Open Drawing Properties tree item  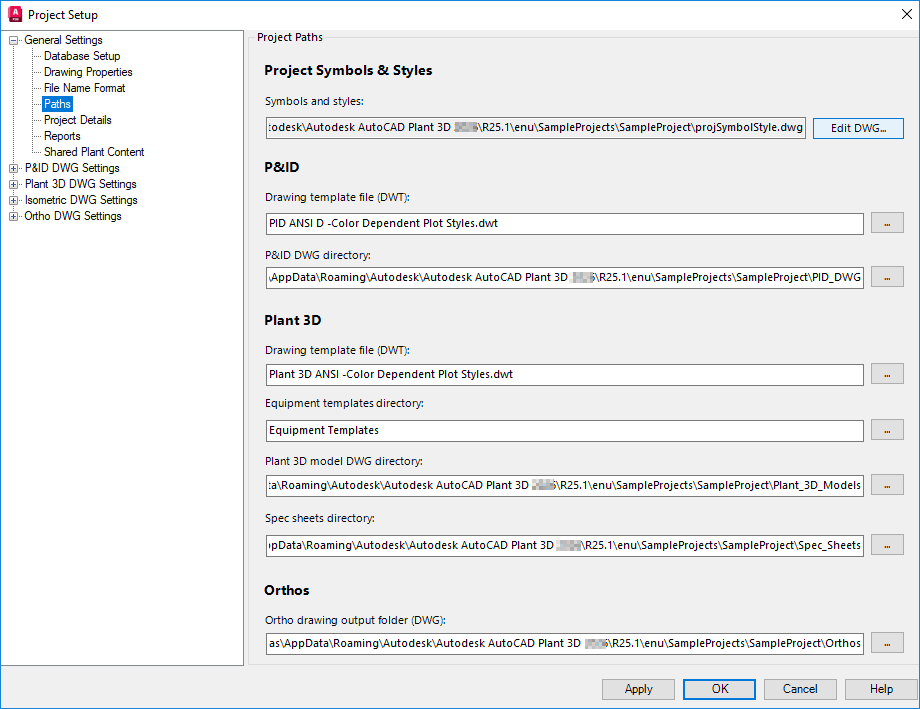tap(88, 72)
